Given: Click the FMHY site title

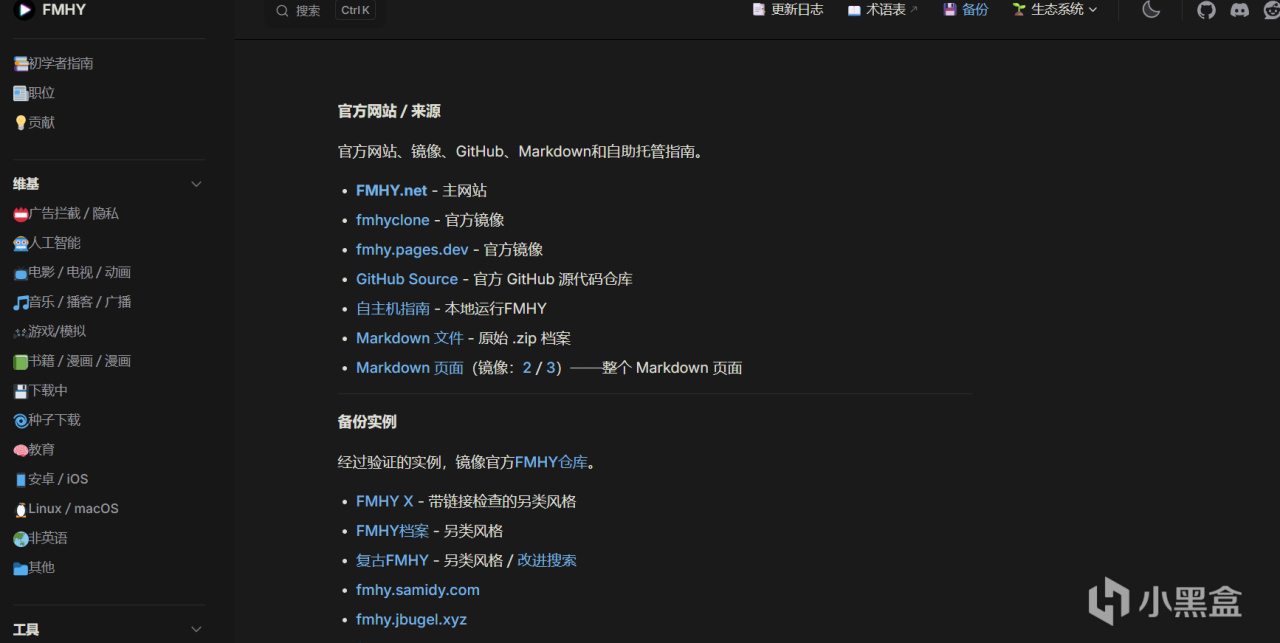Looking at the screenshot, I should (x=64, y=10).
